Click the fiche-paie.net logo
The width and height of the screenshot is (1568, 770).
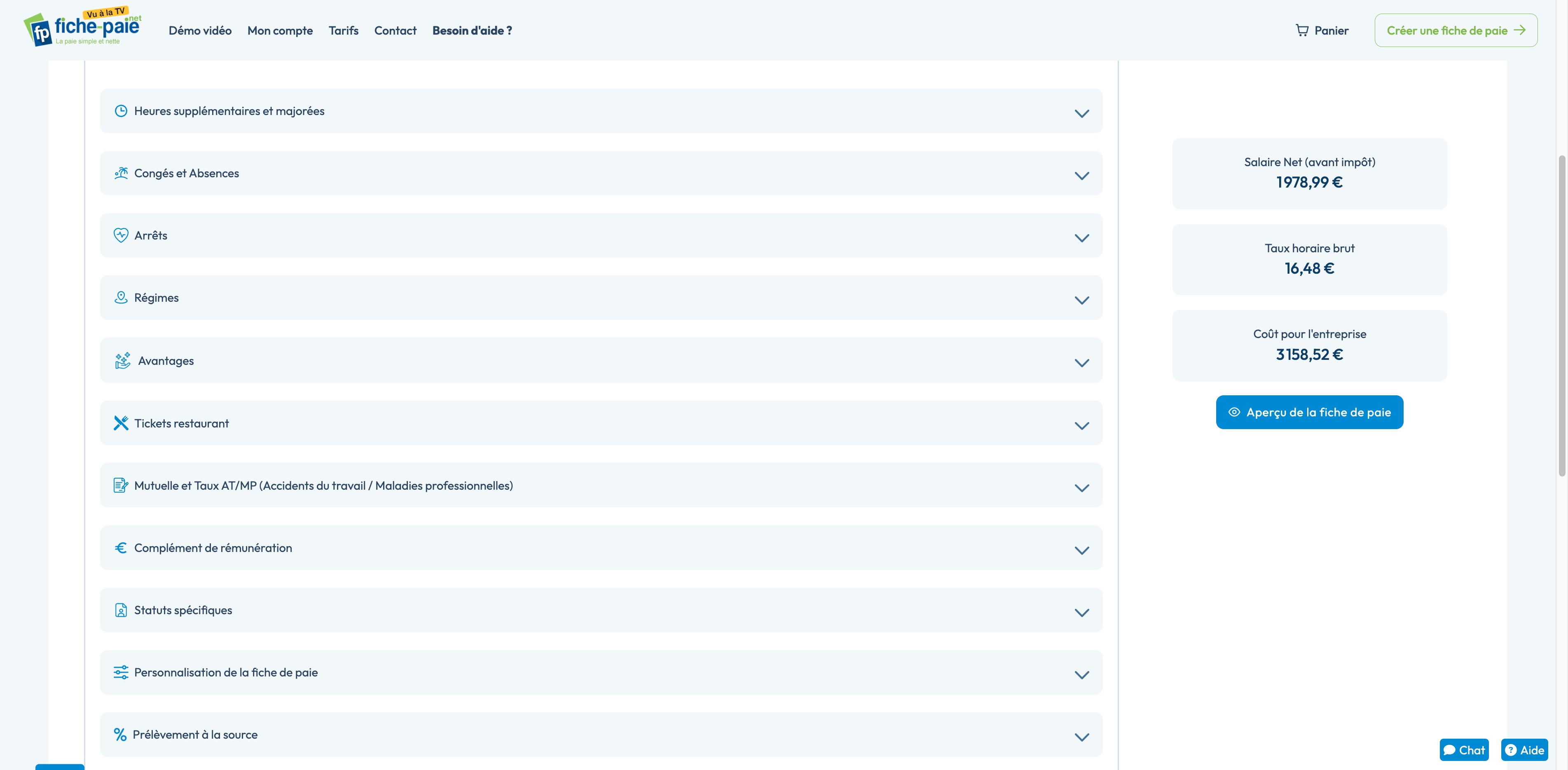coord(83,28)
